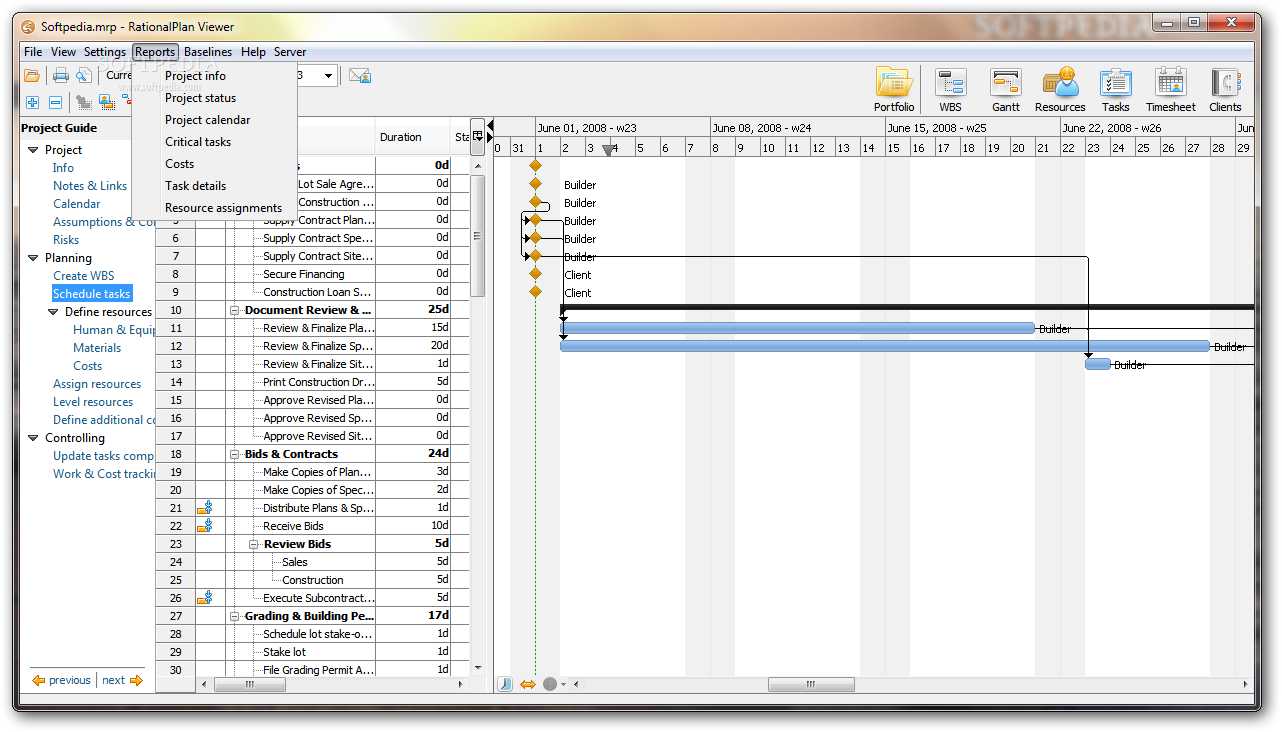
Task: Open the View menu
Action: point(63,52)
